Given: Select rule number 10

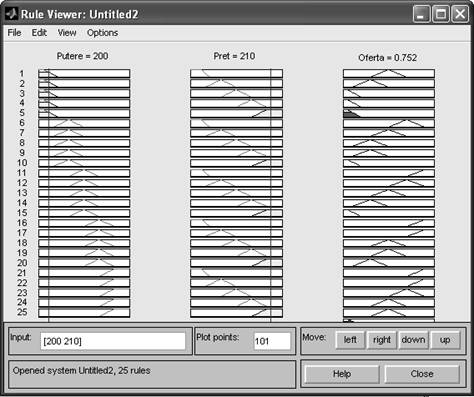Looking at the screenshot, I should [x=22, y=163].
